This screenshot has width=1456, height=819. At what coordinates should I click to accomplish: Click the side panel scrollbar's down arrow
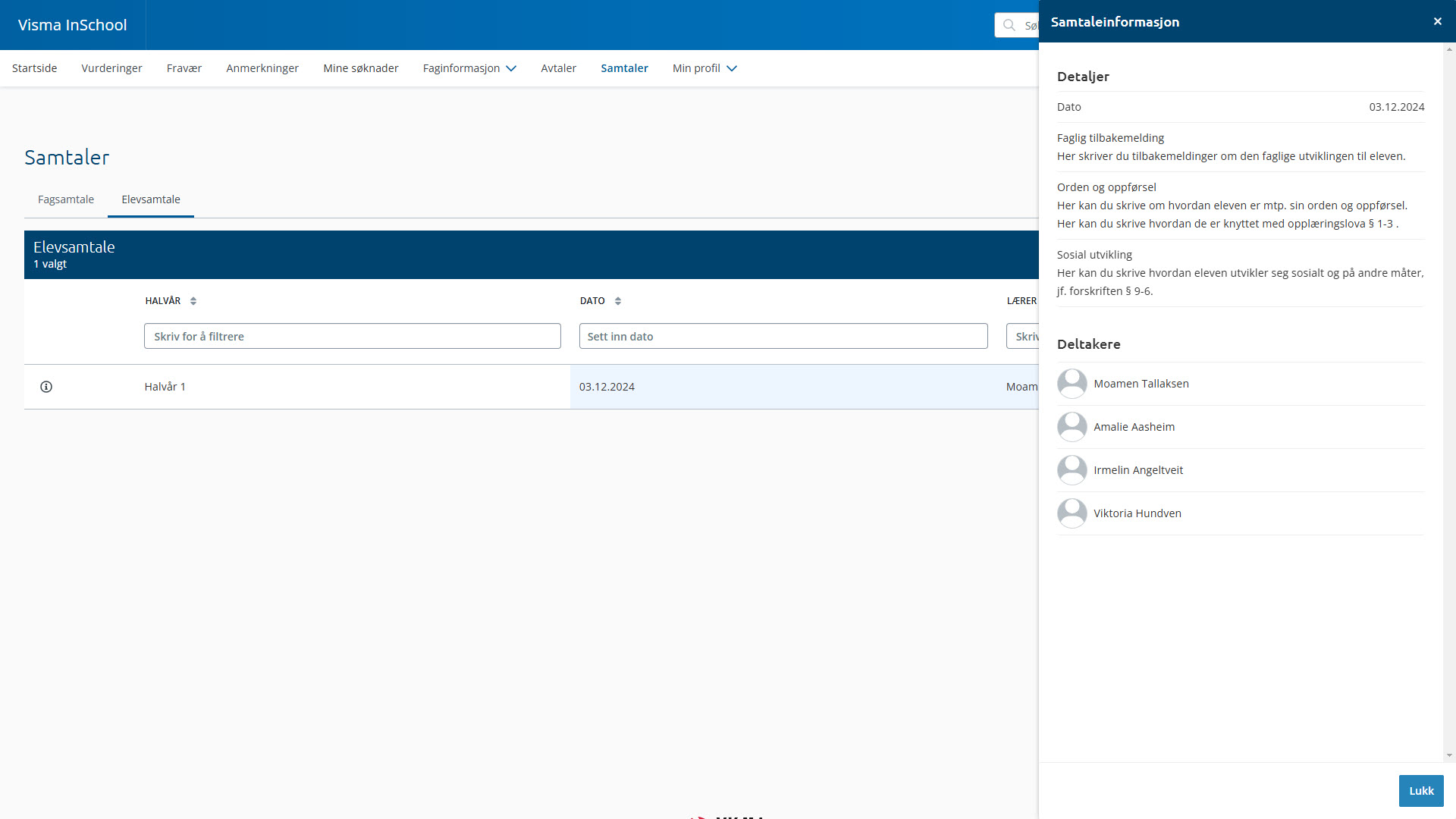pyautogui.click(x=1449, y=755)
